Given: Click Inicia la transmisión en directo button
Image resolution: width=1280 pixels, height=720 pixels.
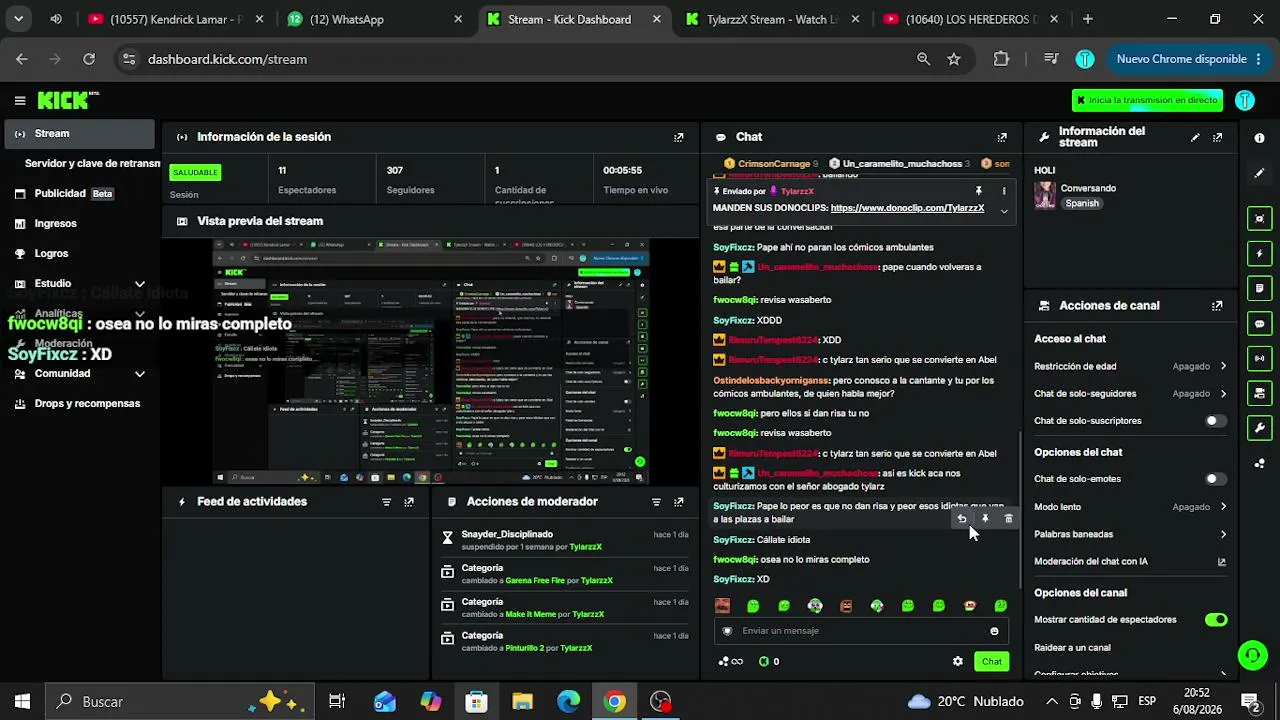Looking at the screenshot, I should tap(1147, 100).
